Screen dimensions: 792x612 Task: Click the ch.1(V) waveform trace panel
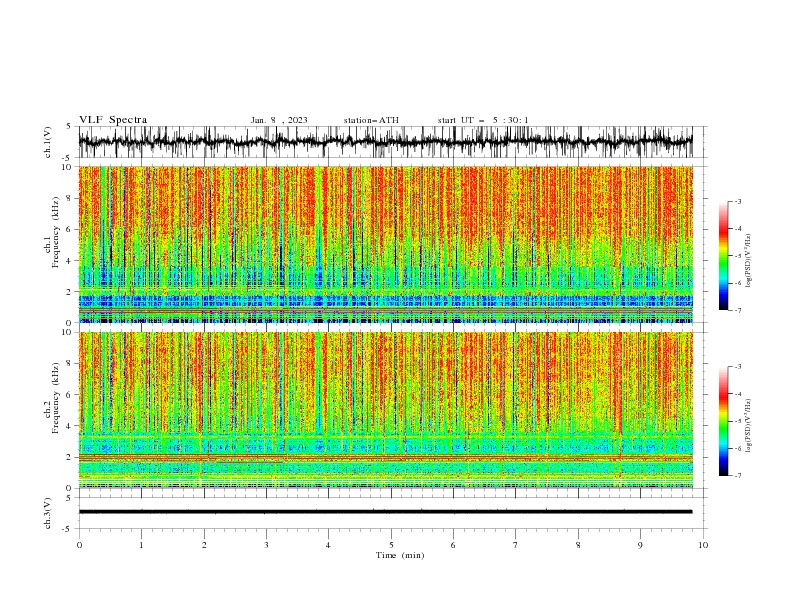coord(385,142)
